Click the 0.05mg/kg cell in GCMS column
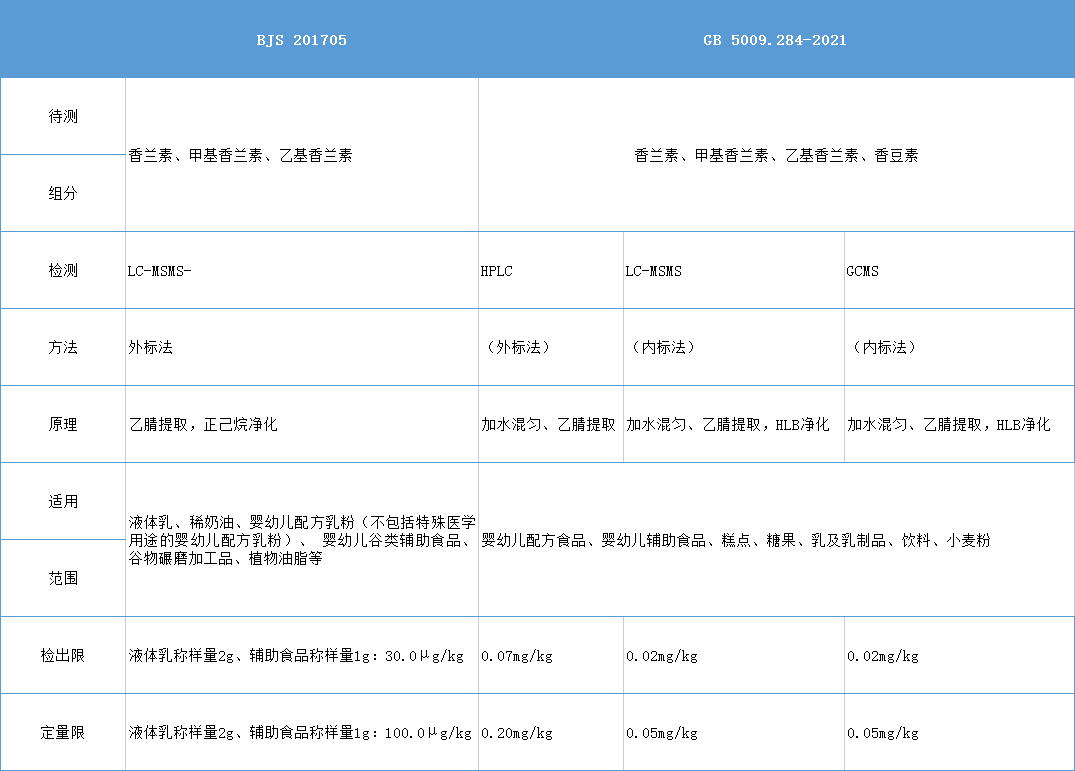The height and width of the screenshot is (771, 1075). pos(959,732)
